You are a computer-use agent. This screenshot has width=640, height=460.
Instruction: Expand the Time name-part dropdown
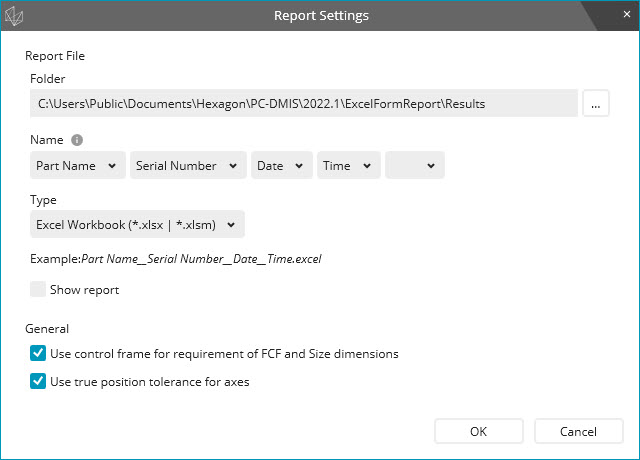(348, 166)
